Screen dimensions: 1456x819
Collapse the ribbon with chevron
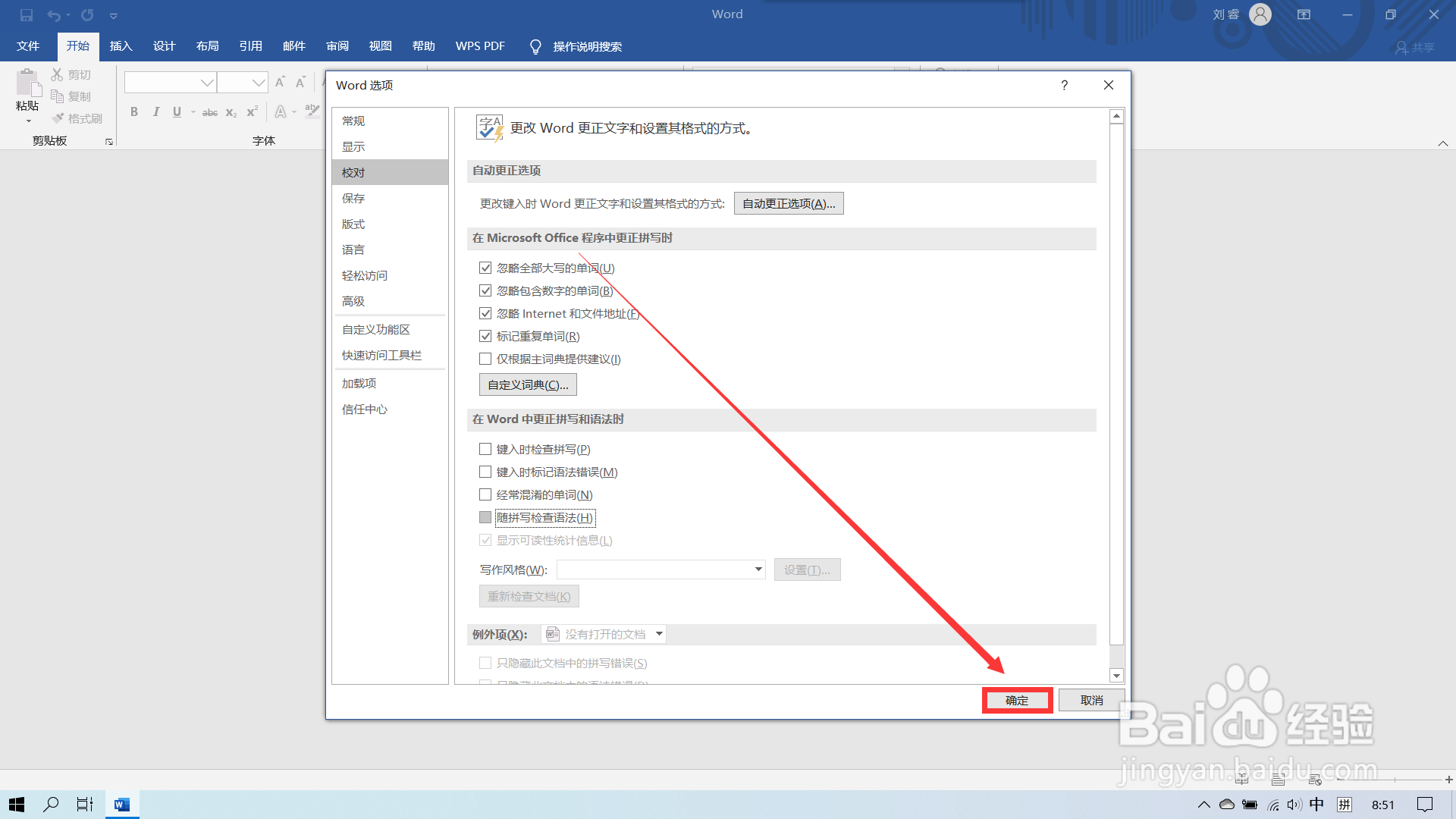(1443, 143)
